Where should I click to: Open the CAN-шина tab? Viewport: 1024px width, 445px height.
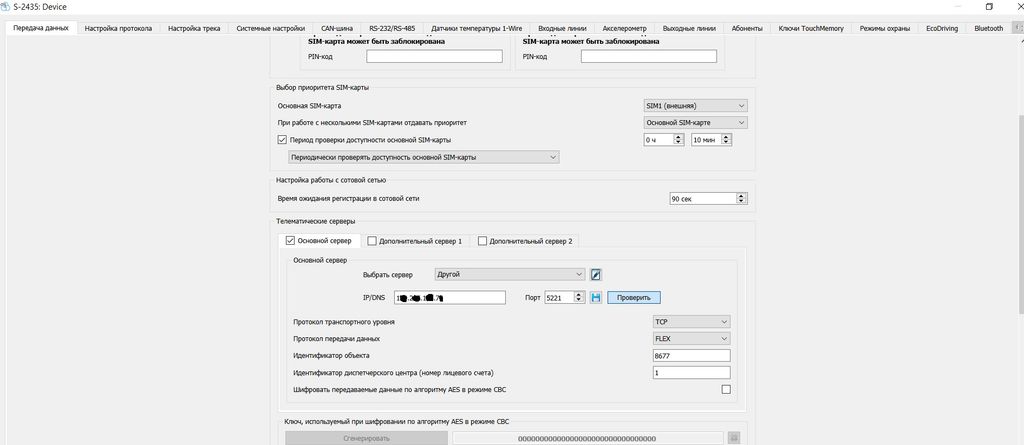(337, 28)
